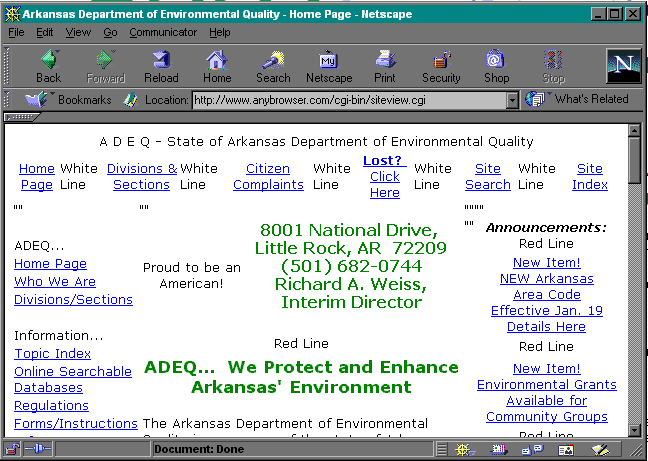Viewport: 648px width, 461px height.
Task: Open Newsgroups from the component bar
Action: point(532,449)
